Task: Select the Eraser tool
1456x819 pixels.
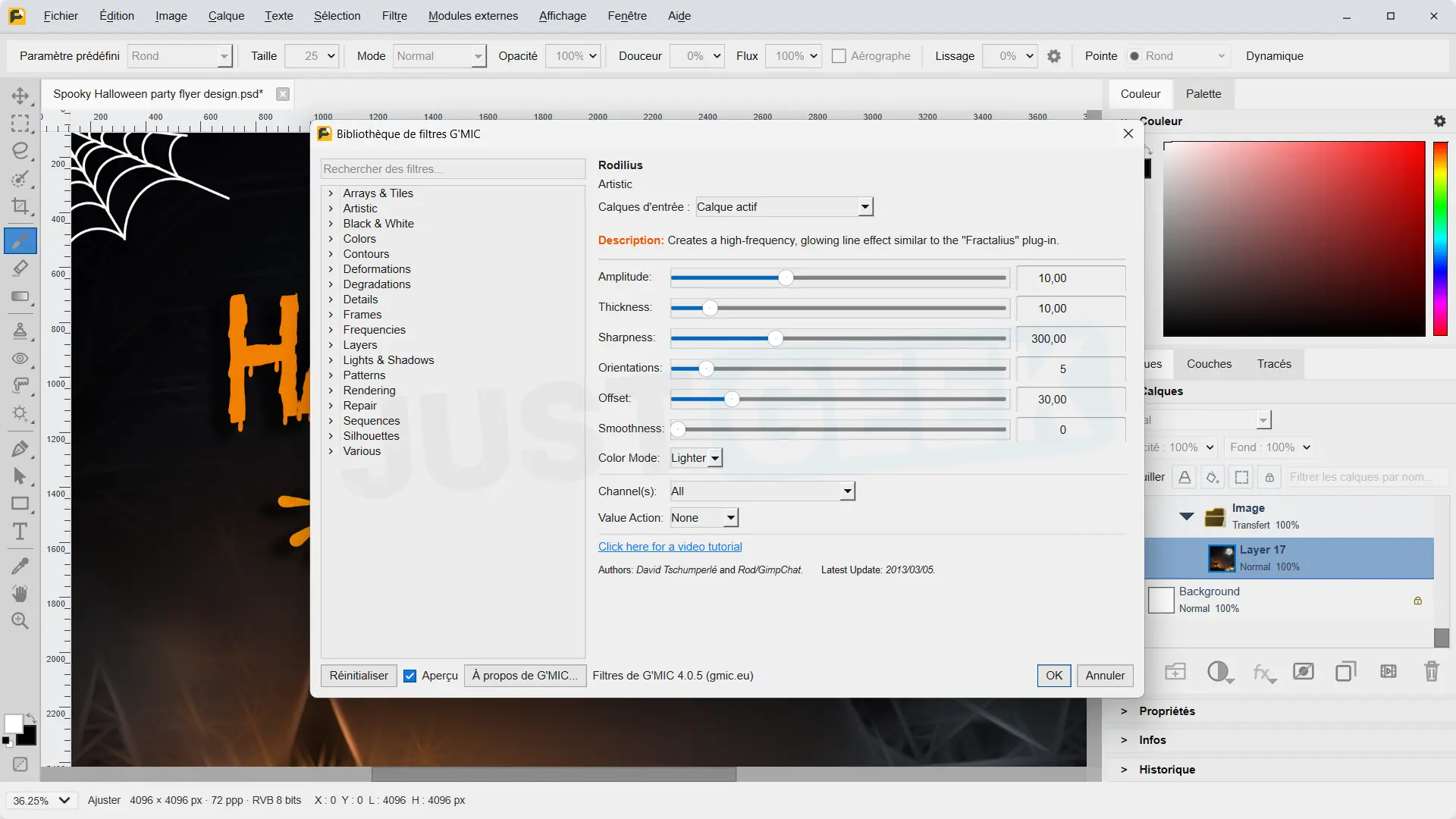Action: [x=20, y=268]
